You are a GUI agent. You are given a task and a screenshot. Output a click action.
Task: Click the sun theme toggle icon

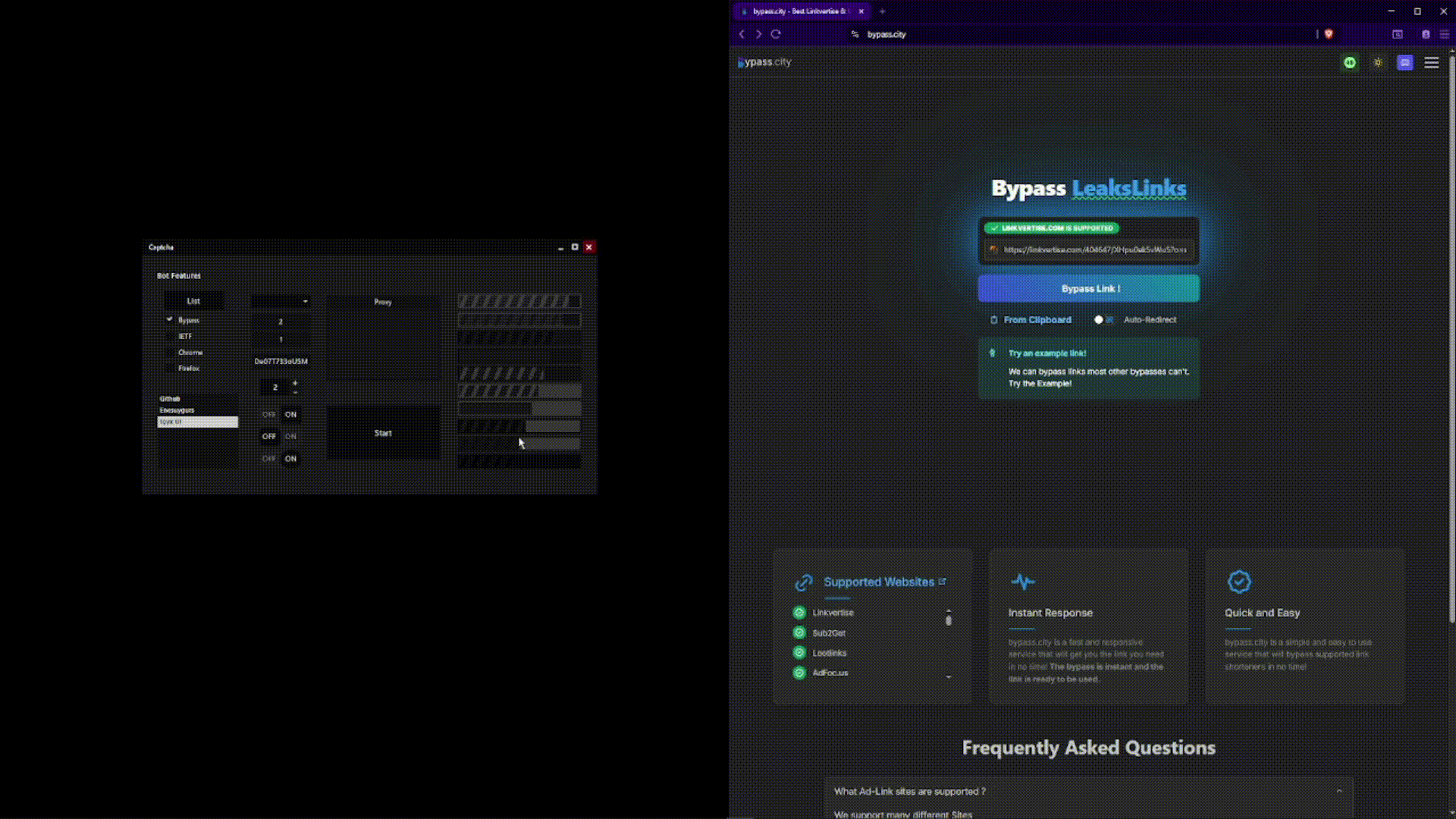tap(1378, 63)
